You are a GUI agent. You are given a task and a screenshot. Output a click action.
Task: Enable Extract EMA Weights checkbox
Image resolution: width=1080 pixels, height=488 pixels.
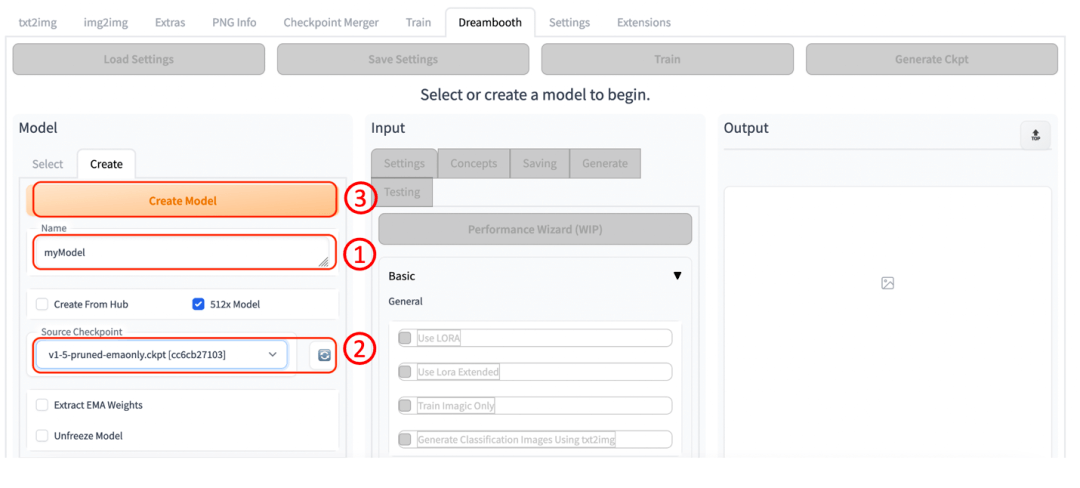click(42, 405)
